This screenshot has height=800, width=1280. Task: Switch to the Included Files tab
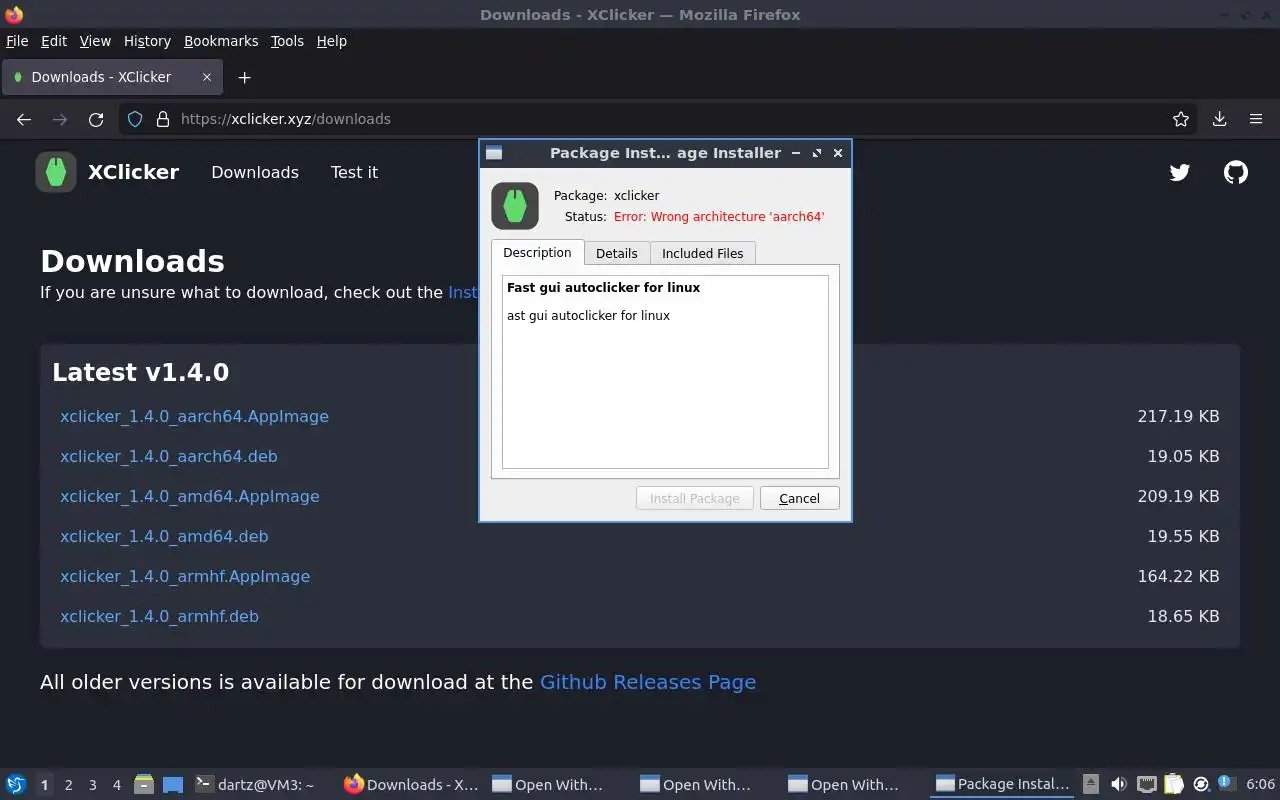[x=703, y=253]
